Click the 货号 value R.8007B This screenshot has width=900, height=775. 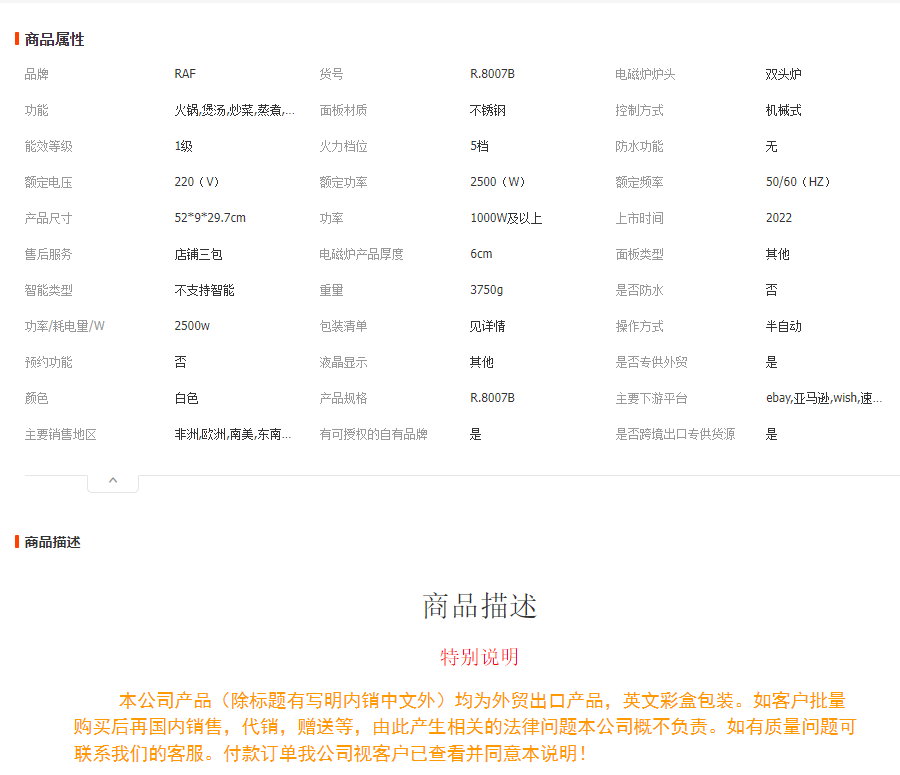point(492,74)
